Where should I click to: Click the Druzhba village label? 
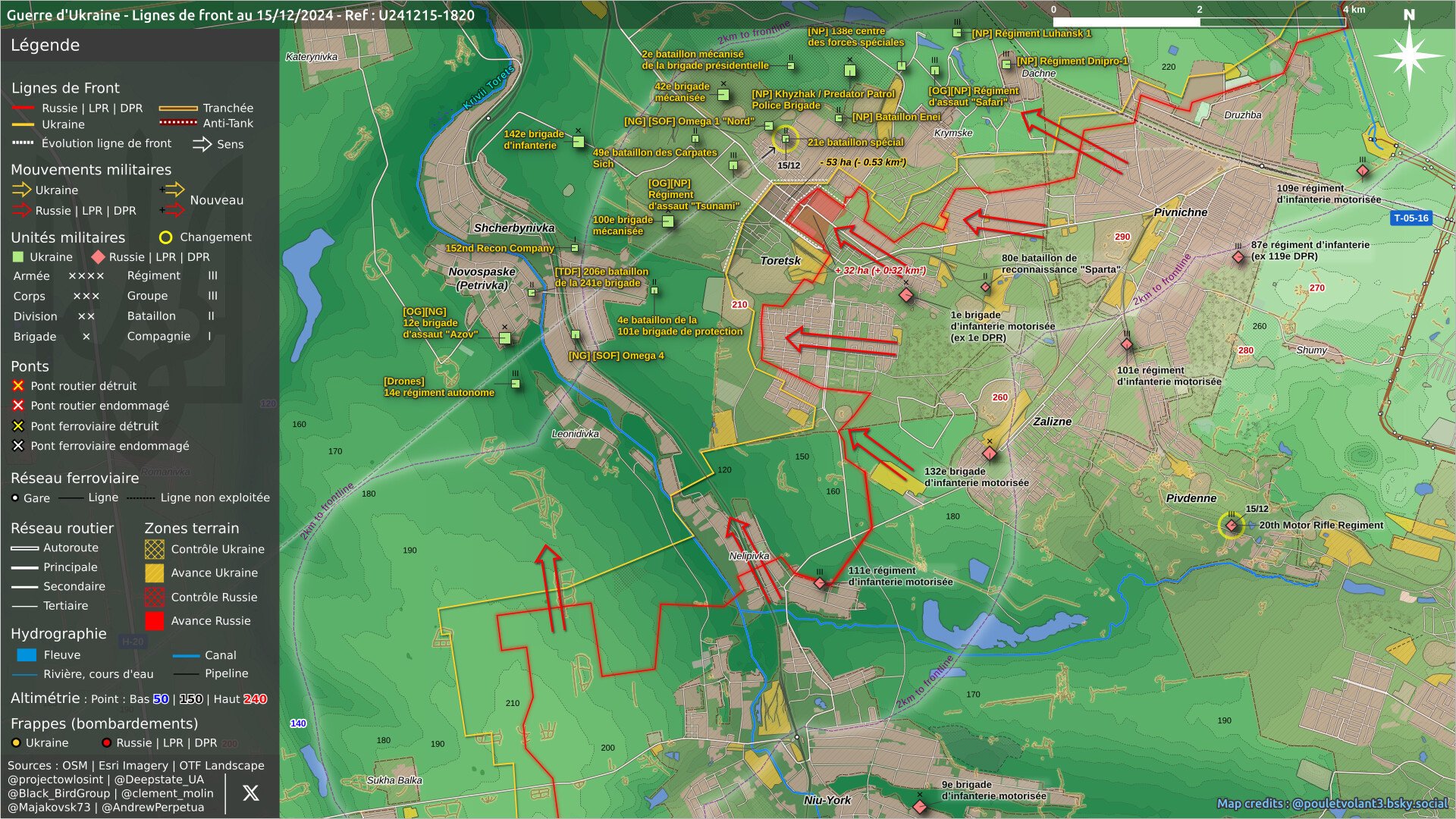[x=1243, y=115]
